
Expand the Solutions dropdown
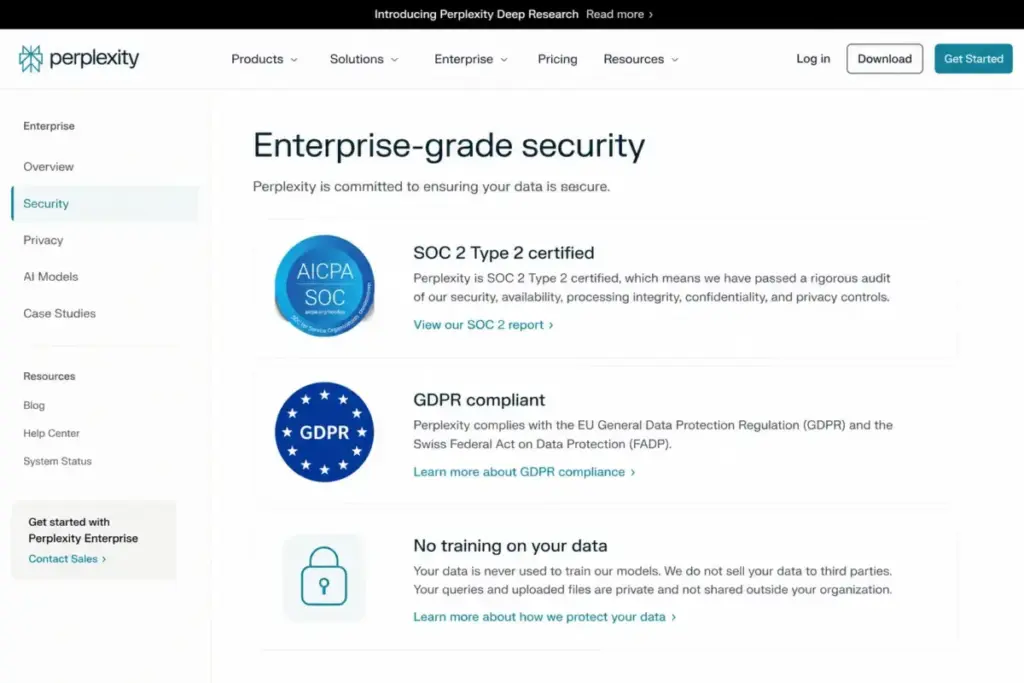364,59
